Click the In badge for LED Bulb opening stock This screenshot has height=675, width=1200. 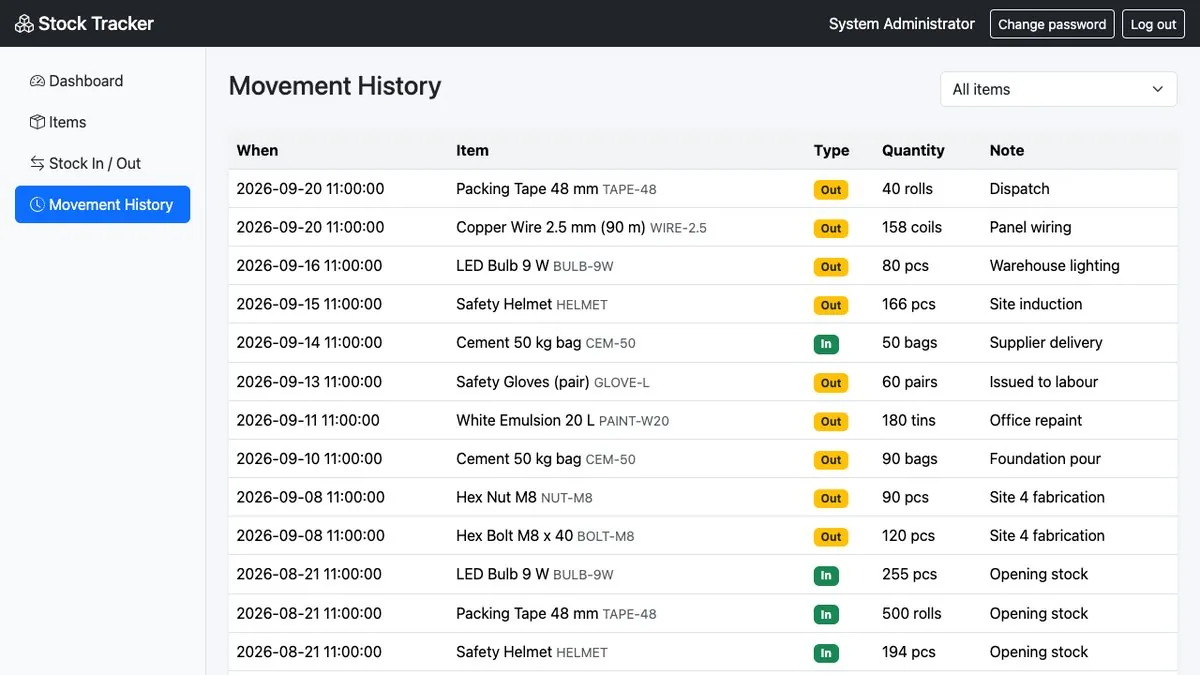(826, 575)
